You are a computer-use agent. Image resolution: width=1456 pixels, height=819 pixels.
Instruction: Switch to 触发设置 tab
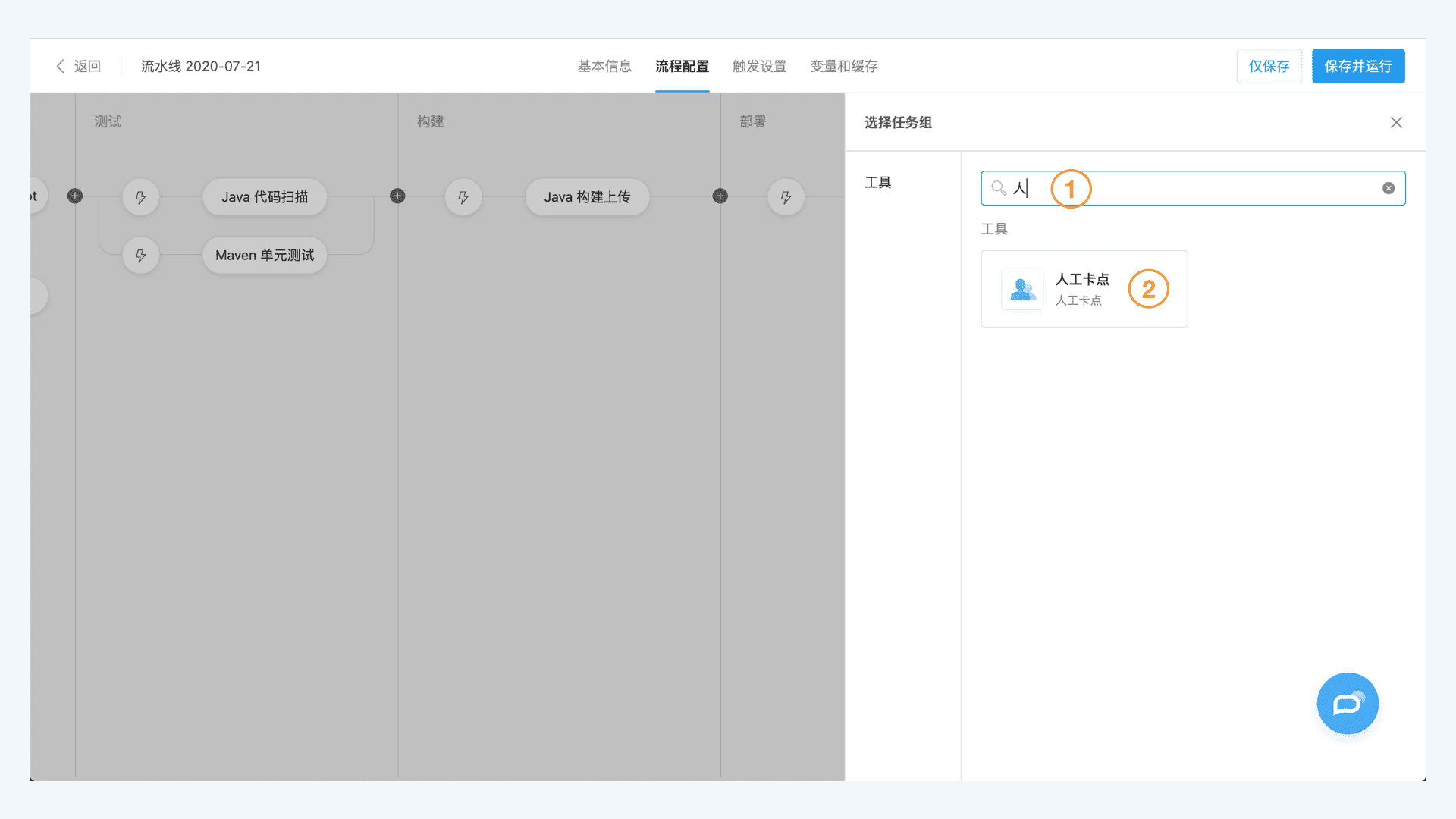click(x=759, y=66)
